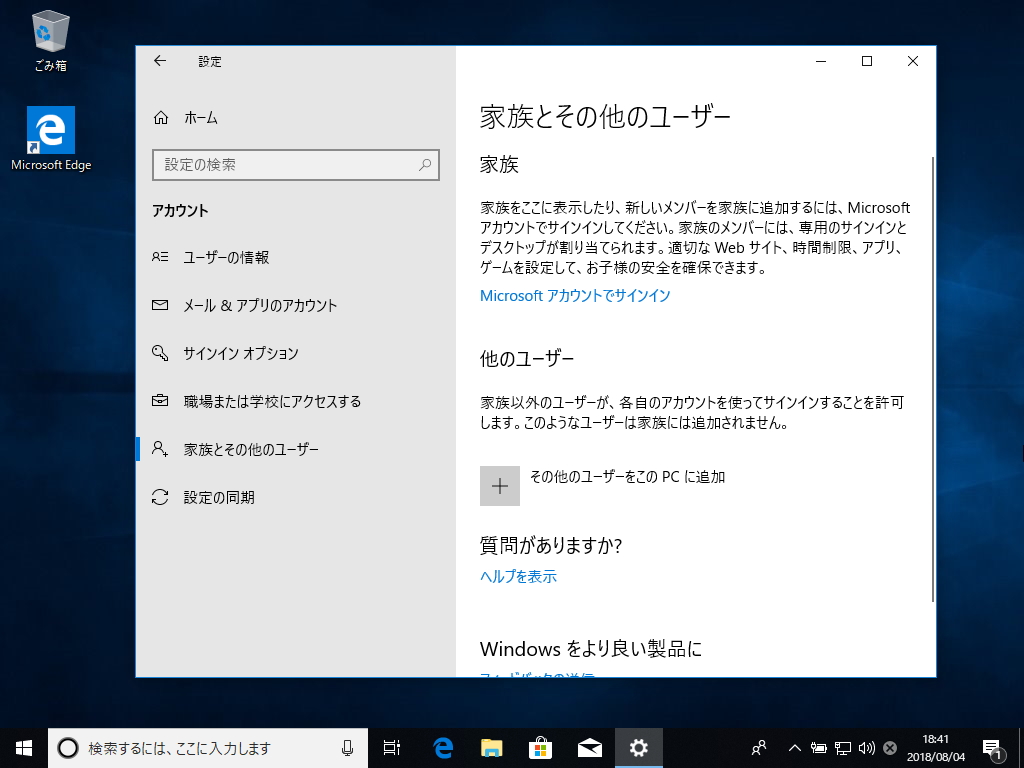Open the Mail app from the taskbar
This screenshot has height=768, width=1024.
pos(589,747)
